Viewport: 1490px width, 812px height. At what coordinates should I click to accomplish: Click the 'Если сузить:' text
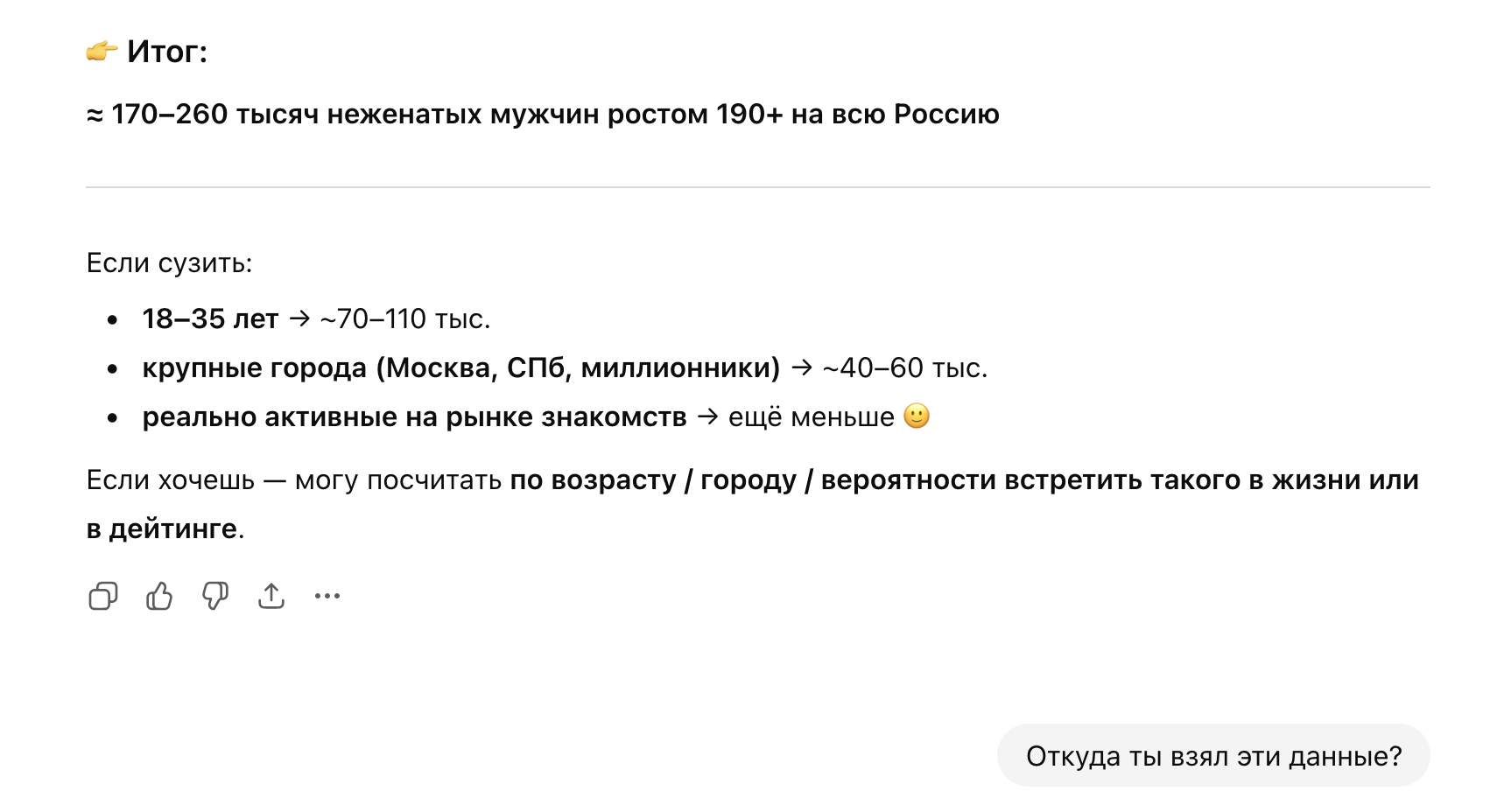click(169, 262)
